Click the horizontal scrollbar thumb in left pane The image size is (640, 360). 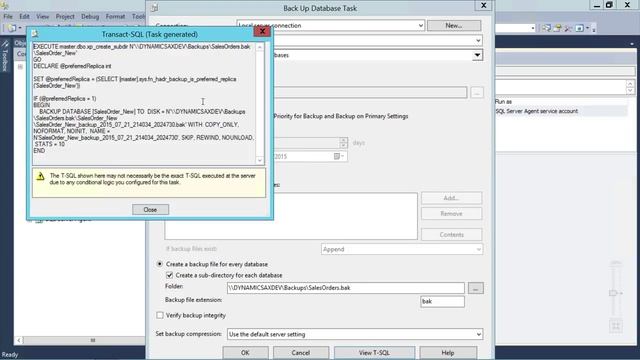93,340
